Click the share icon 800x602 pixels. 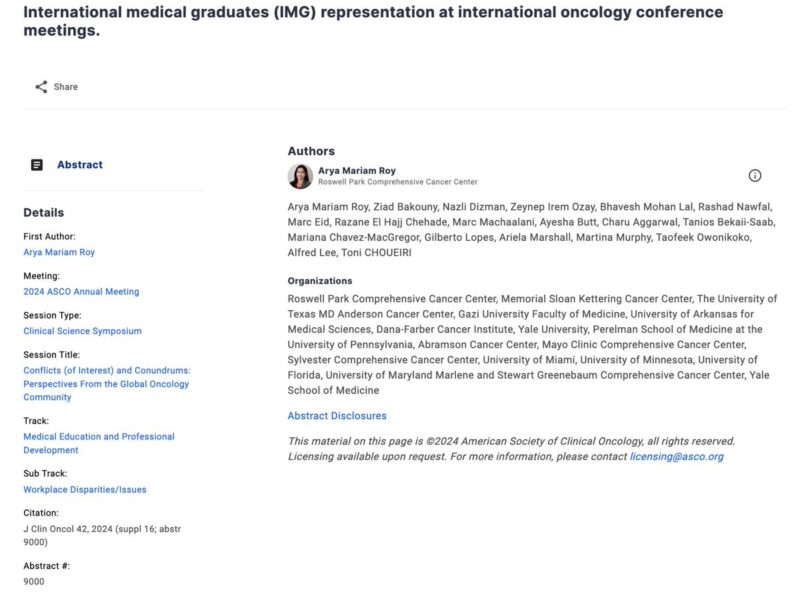(x=41, y=87)
